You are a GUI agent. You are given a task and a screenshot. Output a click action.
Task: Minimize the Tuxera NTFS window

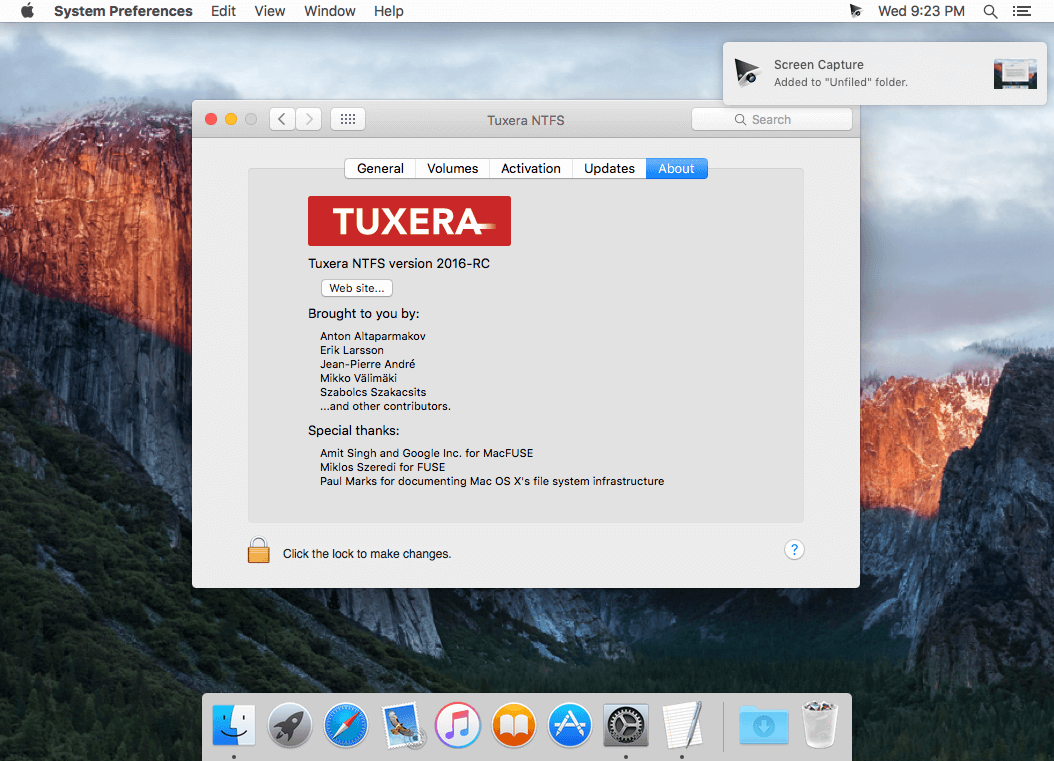coord(231,119)
